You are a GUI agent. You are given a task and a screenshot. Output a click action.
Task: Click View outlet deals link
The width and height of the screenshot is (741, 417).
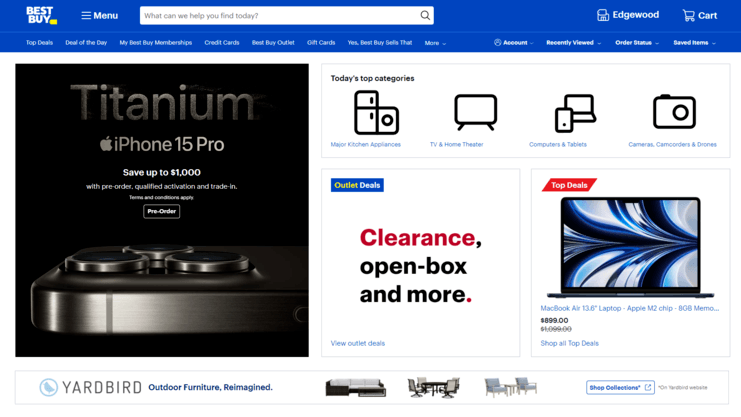coord(358,343)
